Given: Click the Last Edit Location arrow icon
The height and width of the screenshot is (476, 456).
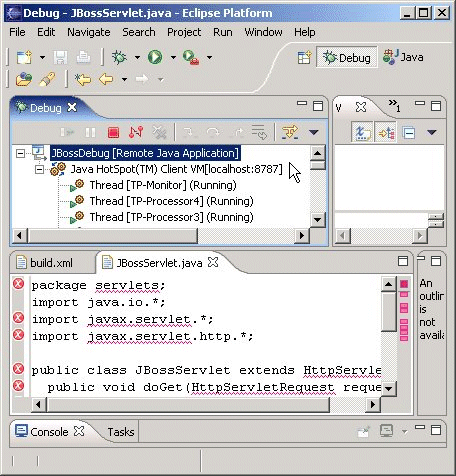Looking at the screenshot, I should click(x=82, y=79).
